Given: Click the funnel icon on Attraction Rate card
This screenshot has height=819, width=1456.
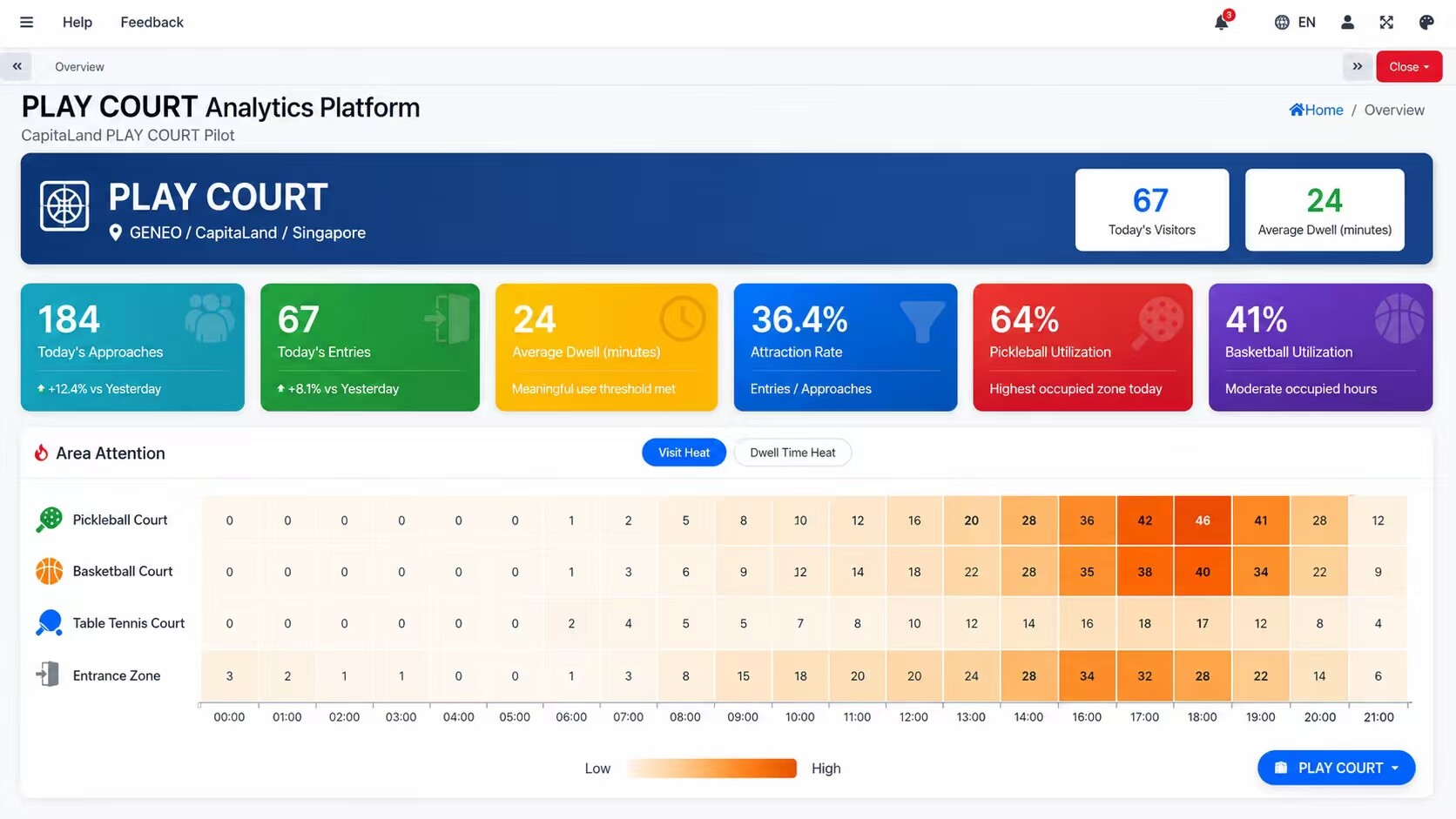Looking at the screenshot, I should (922, 321).
